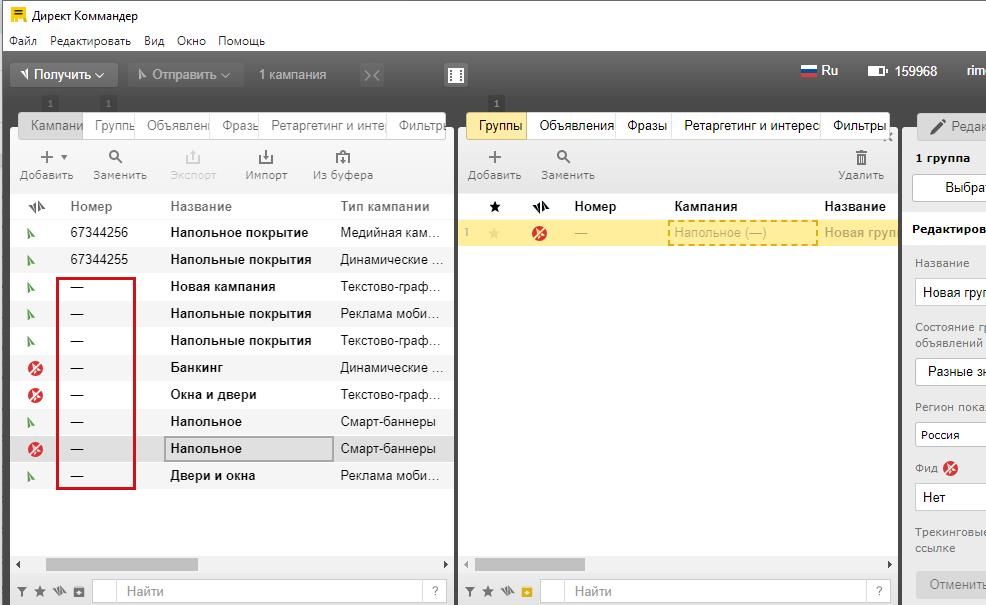This screenshot has height=605, width=986.
Task: Toggle groups filter funnel icon
Action: 470,592
